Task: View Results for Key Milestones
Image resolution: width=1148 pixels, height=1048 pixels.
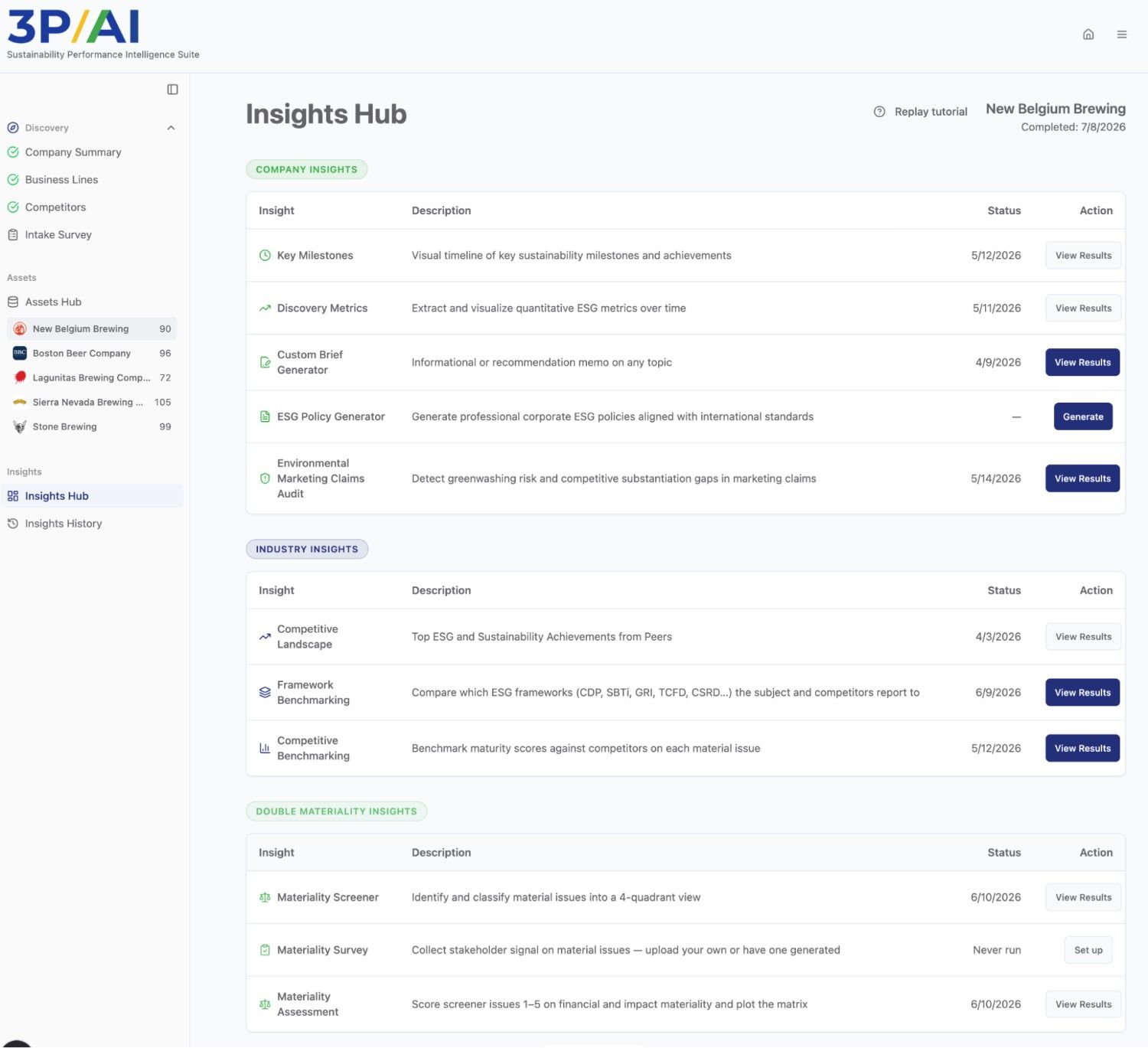Action: tap(1083, 256)
